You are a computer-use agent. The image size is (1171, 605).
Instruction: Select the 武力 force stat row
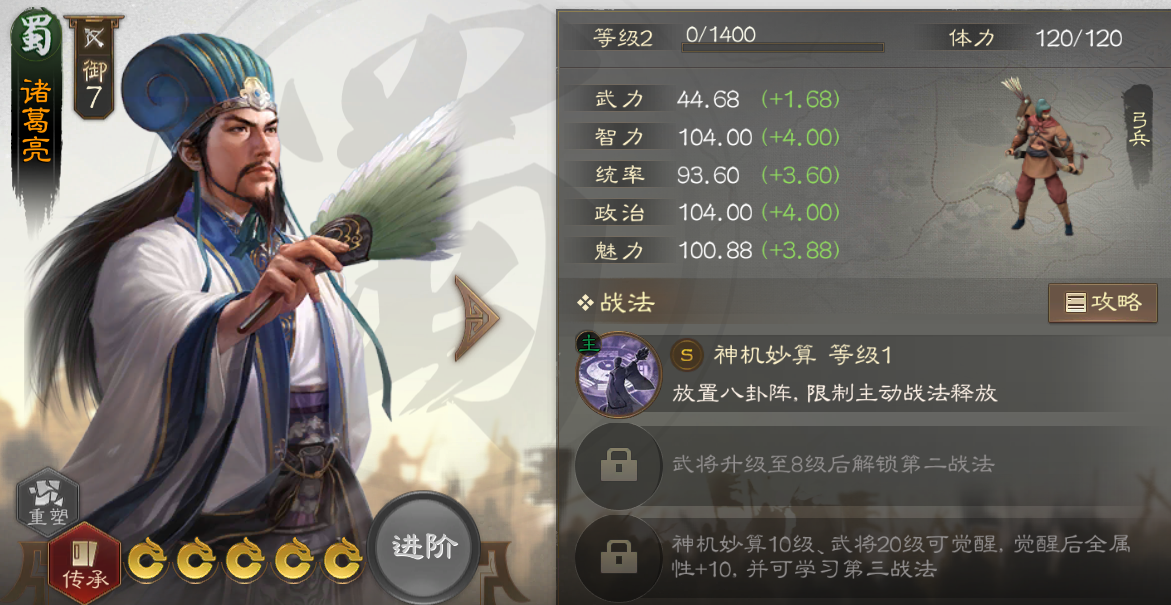pos(719,99)
